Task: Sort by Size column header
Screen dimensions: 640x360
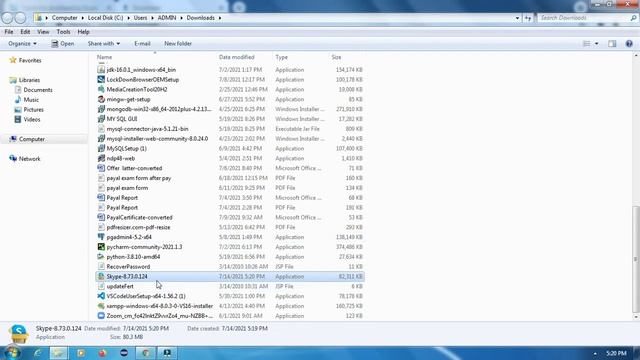Action: tap(336, 57)
